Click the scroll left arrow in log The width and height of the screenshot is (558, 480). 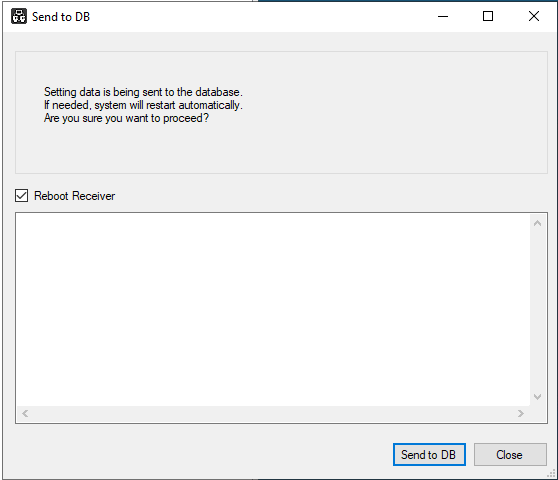coord(25,413)
